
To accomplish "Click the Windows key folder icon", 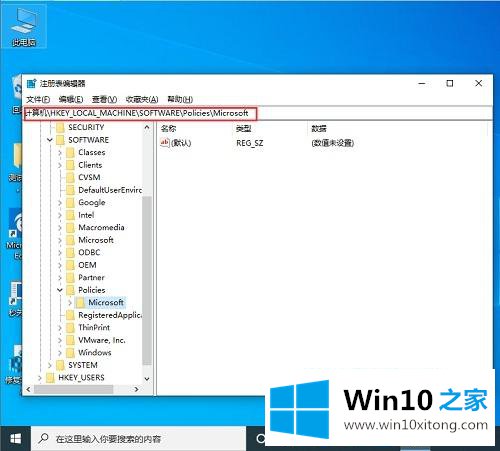I will (70, 353).
